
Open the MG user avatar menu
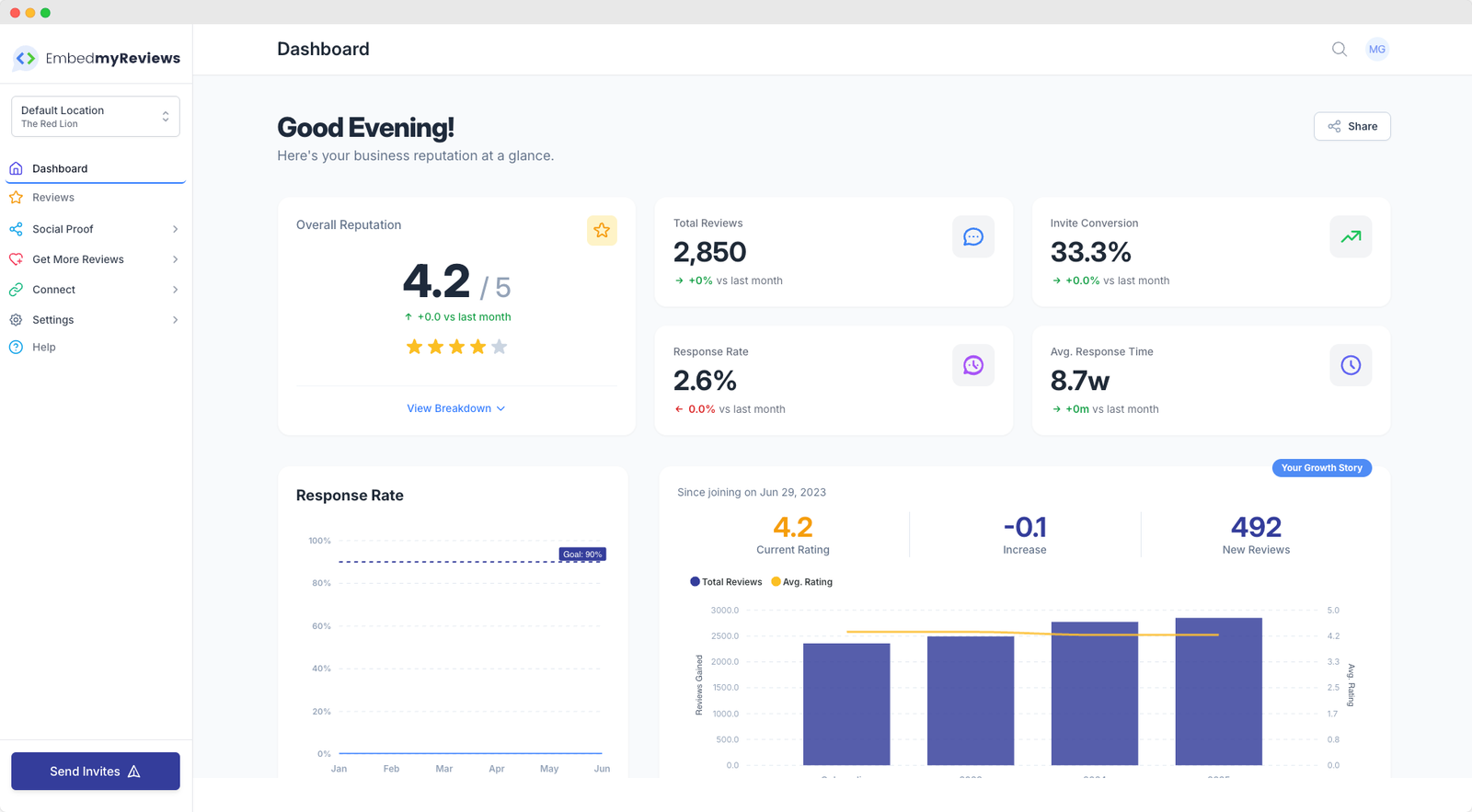[x=1376, y=50]
